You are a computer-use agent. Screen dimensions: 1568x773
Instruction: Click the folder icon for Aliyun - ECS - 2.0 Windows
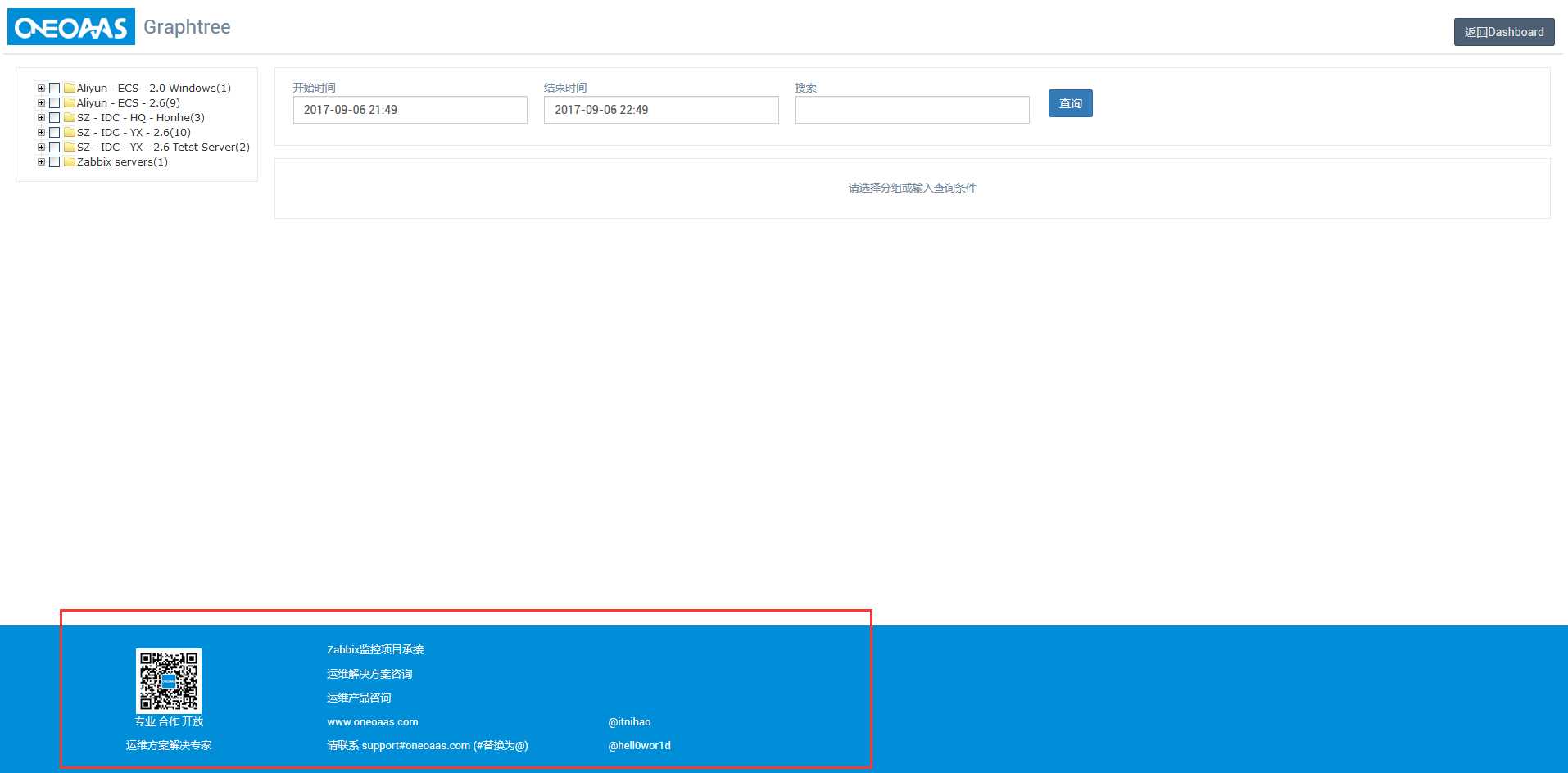click(70, 88)
